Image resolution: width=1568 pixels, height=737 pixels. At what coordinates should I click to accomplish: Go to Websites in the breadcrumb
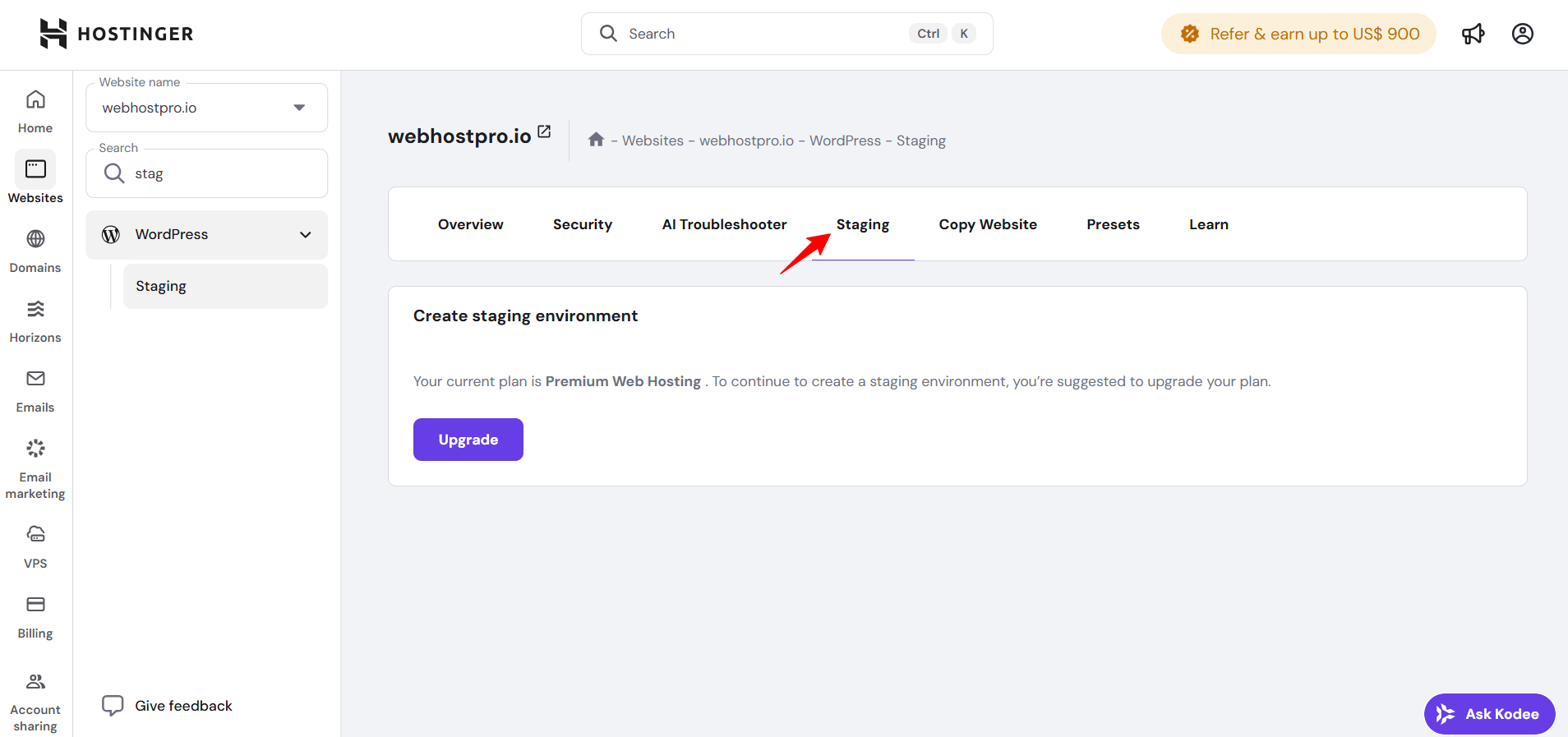[x=653, y=140]
